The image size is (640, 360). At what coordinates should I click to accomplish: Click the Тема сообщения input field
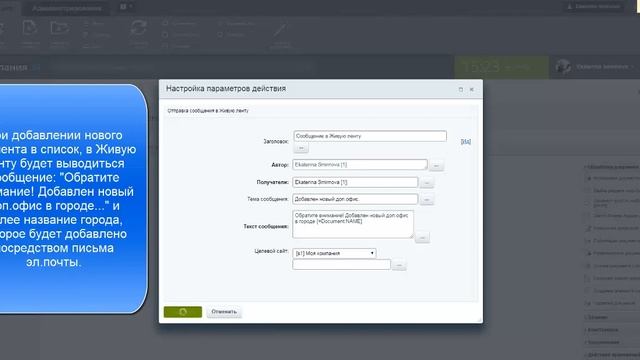(x=355, y=199)
